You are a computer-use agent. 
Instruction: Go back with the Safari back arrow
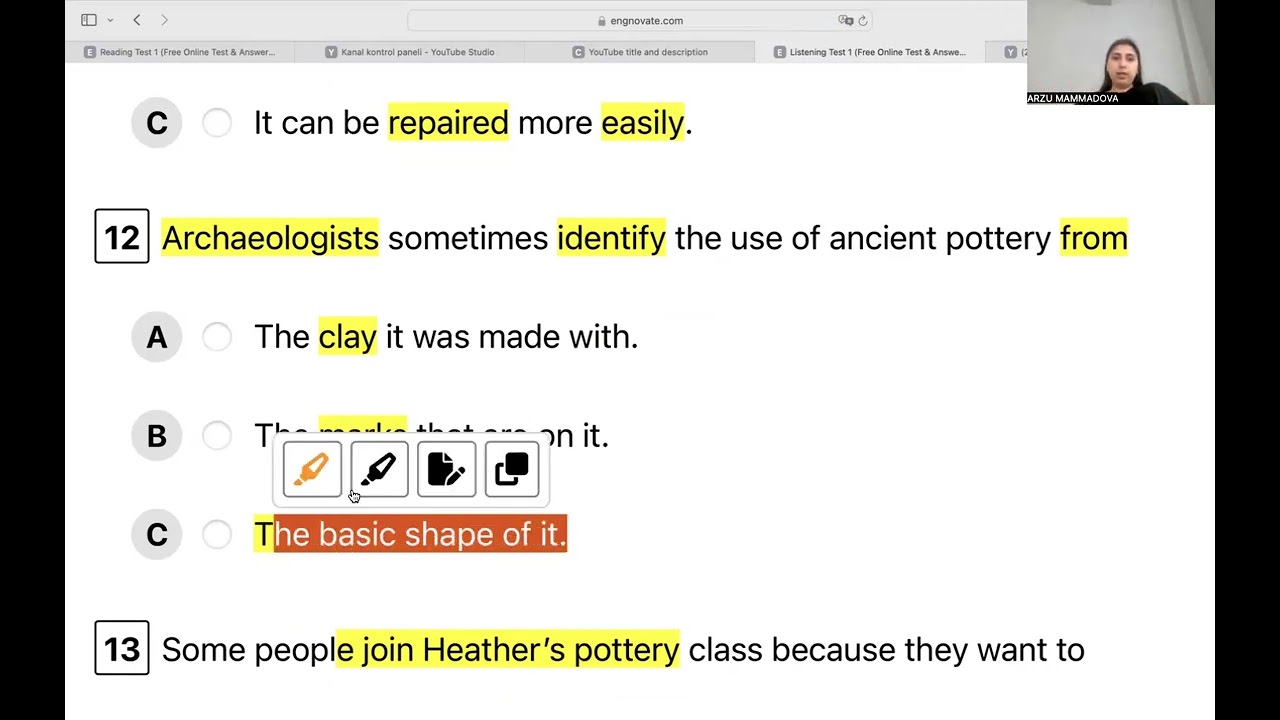[x=137, y=20]
